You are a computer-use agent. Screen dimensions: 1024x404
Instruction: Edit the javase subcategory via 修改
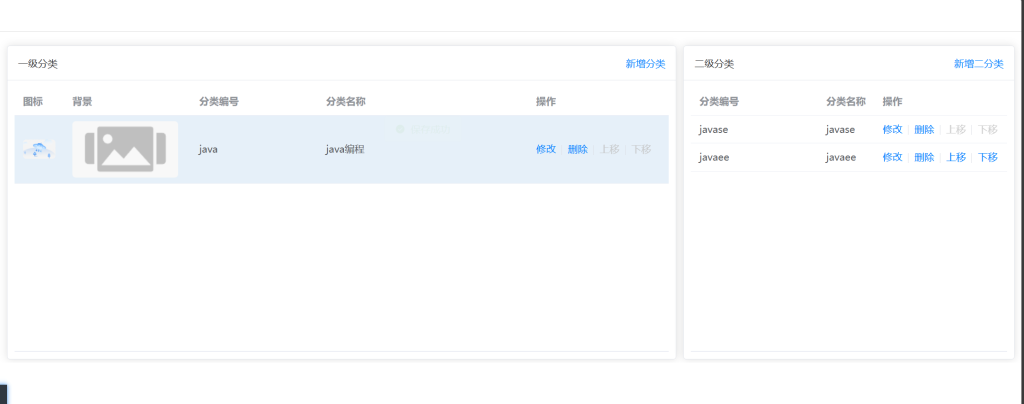point(892,129)
